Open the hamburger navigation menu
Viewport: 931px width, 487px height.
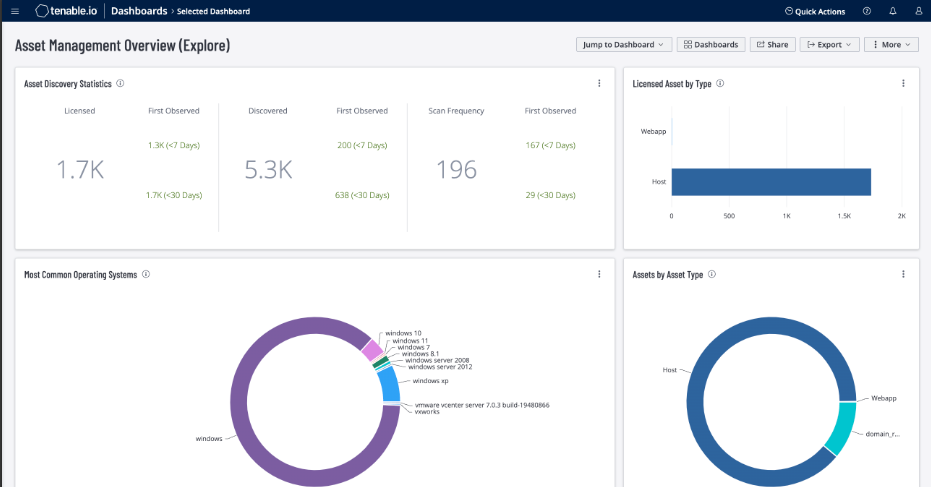pos(14,11)
